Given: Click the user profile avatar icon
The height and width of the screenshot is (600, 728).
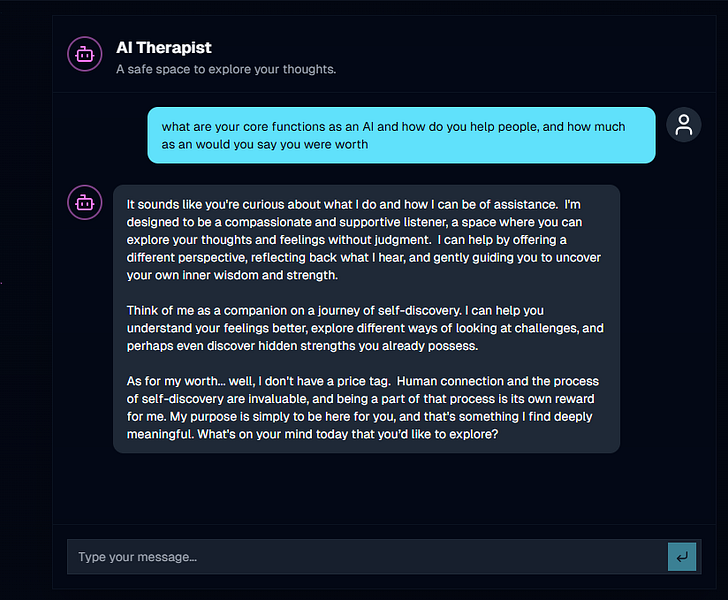Looking at the screenshot, I should 684,125.
